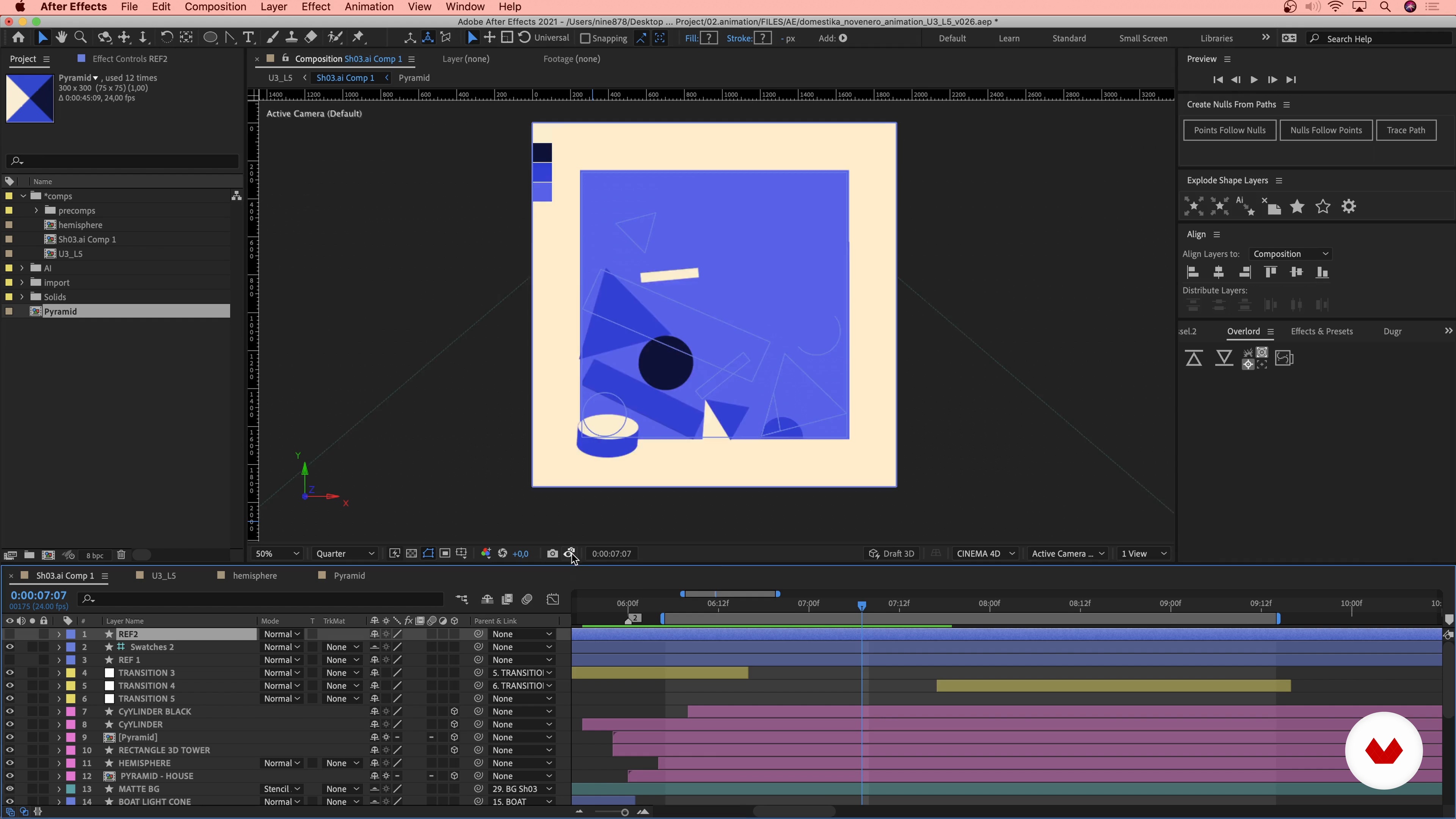The width and height of the screenshot is (1456, 819).
Task: Open the Effect menu
Action: pos(315,7)
